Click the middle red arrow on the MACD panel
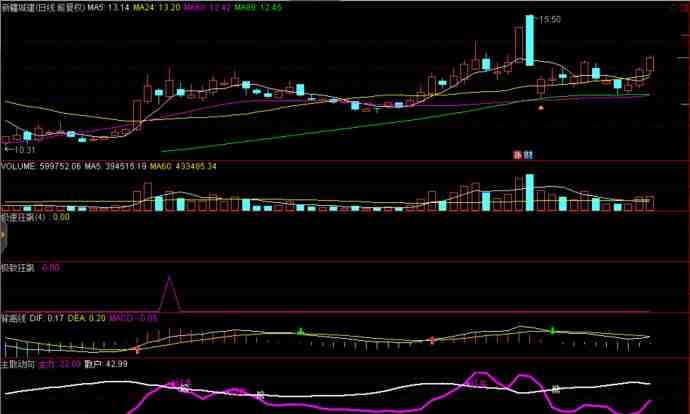The width and height of the screenshot is (690, 414). [433, 340]
